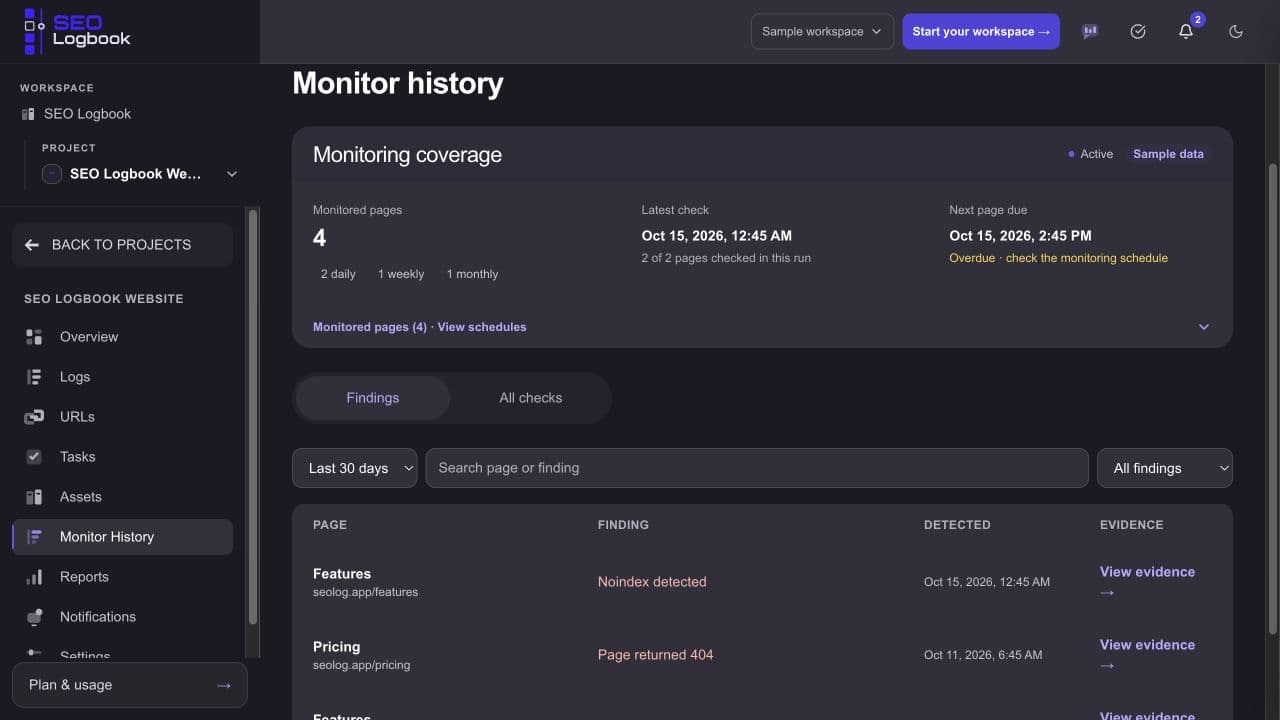Switch to the All checks tab

[x=531, y=398]
